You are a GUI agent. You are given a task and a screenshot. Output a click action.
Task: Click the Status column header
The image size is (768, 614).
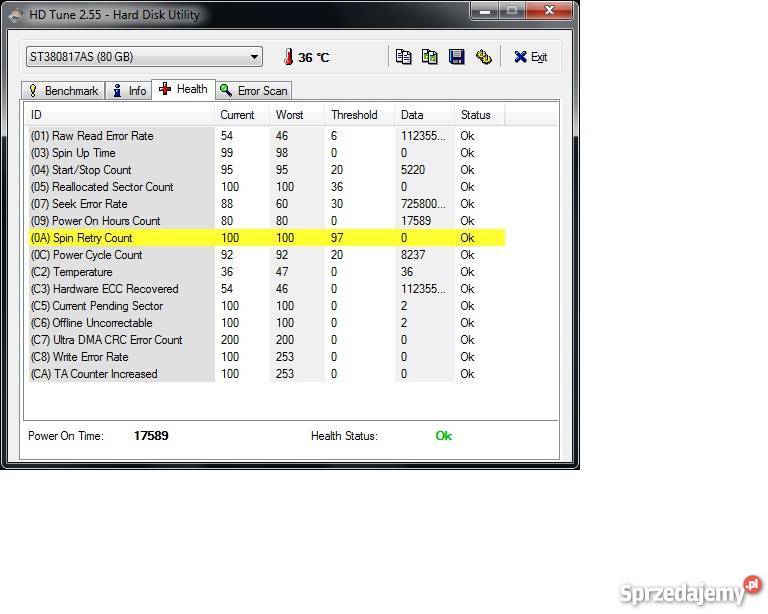(x=480, y=115)
